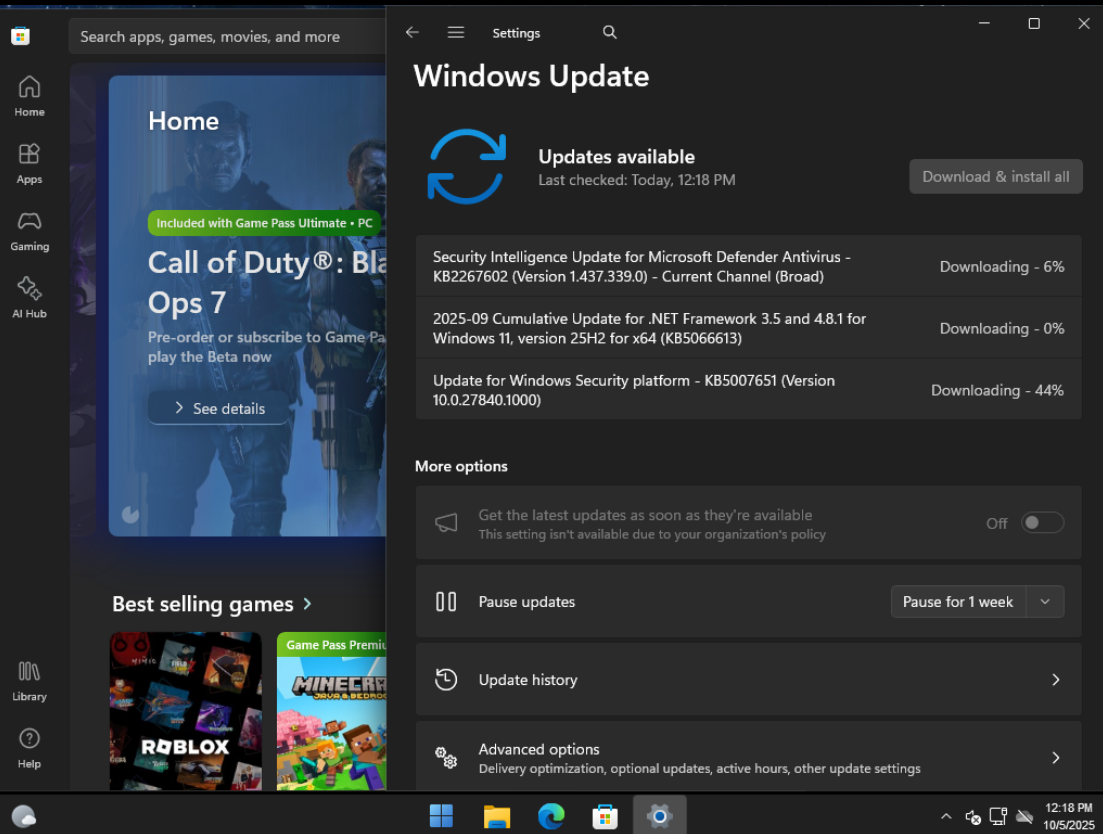Open the Pause updates duration dropdown arrow
Image resolution: width=1103 pixels, height=834 pixels.
pos(1045,602)
